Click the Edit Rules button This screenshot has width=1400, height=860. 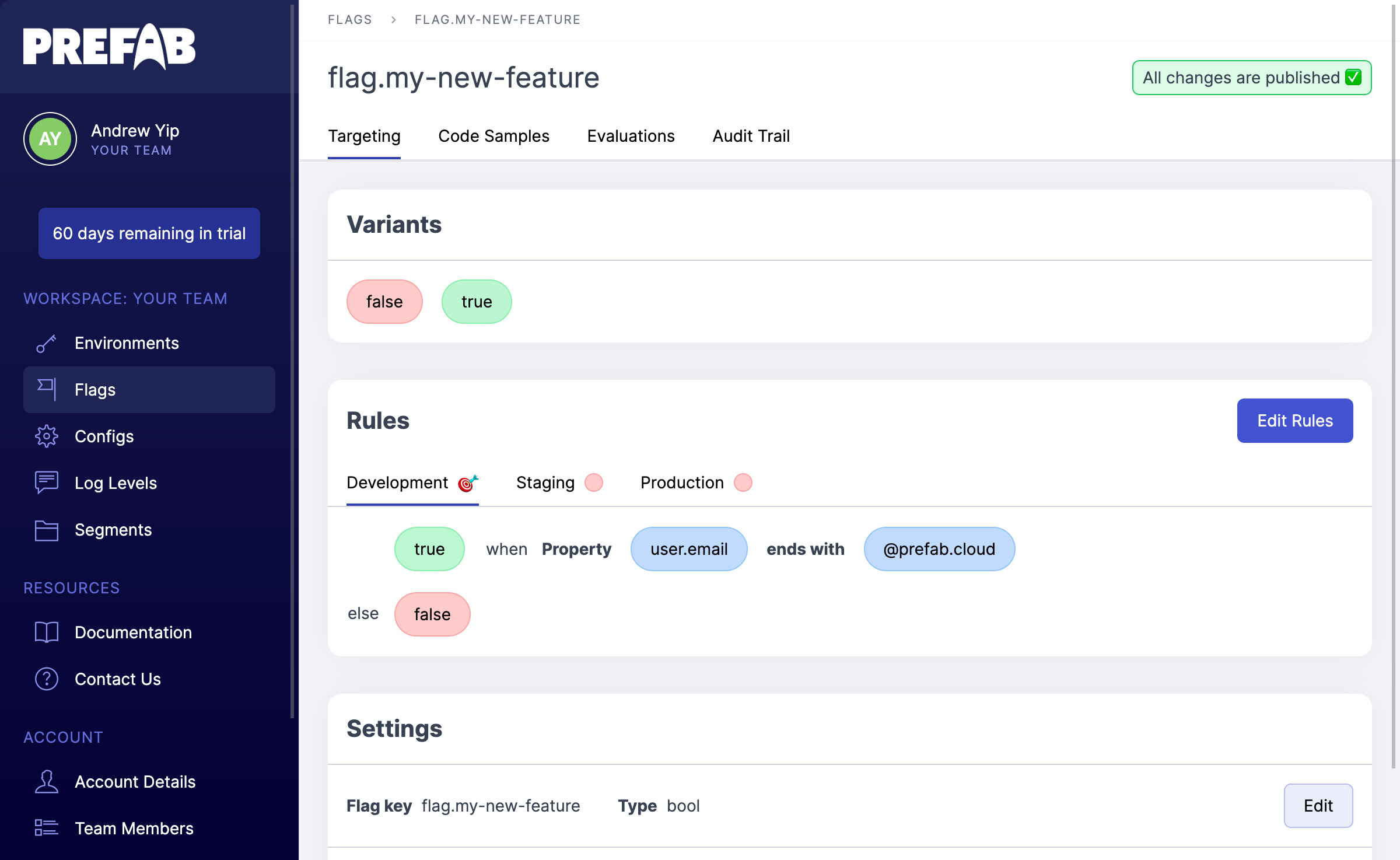coord(1295,421)
